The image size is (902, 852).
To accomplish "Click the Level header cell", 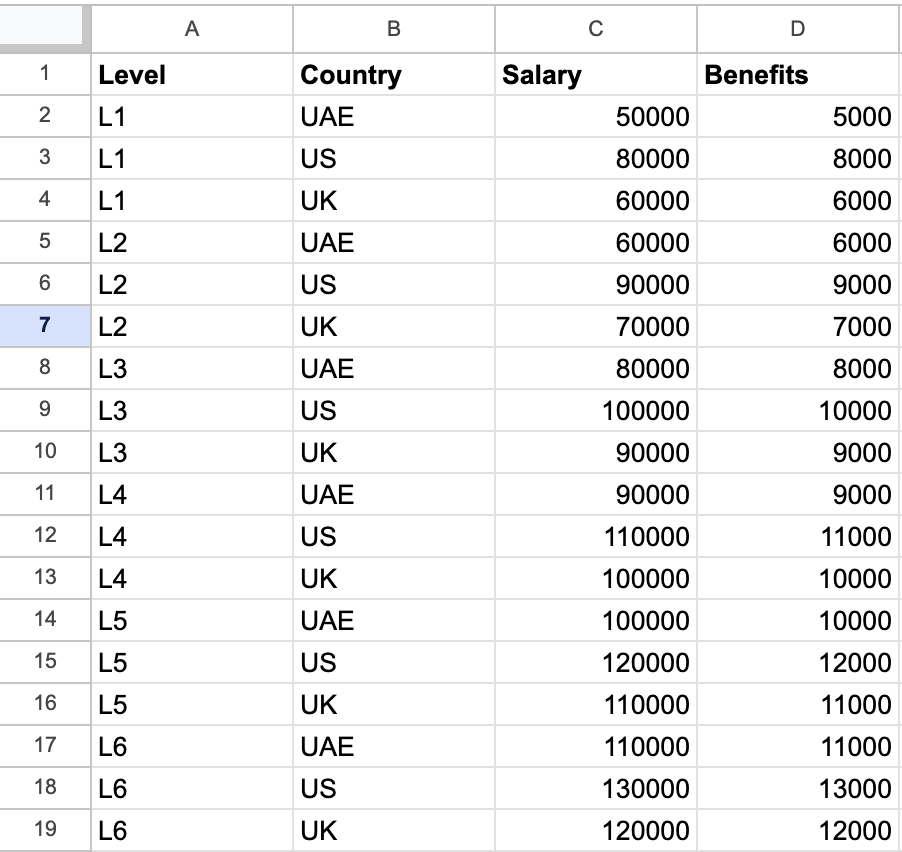I will (x=192, y=75).
